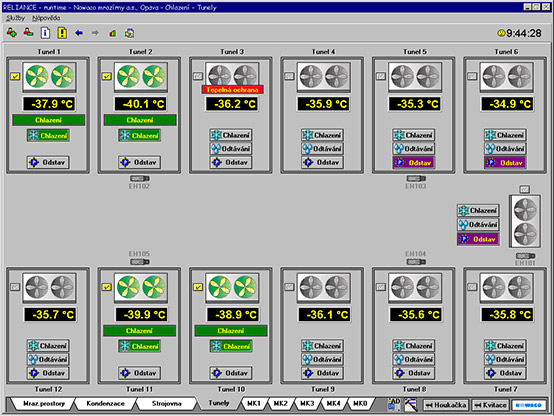
Task: Click the add user login icon
Action: click(x=12, y=33)
